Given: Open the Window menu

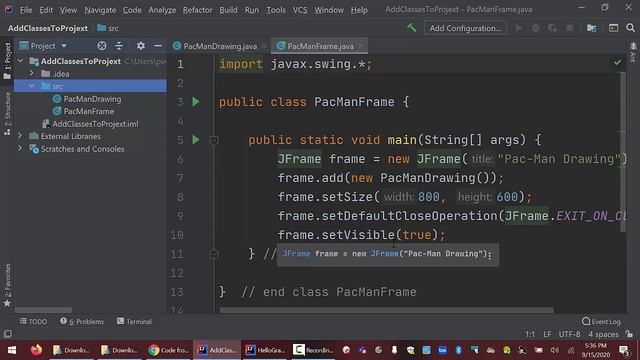Looking at the screenshot, I should (x=329, y=10).
